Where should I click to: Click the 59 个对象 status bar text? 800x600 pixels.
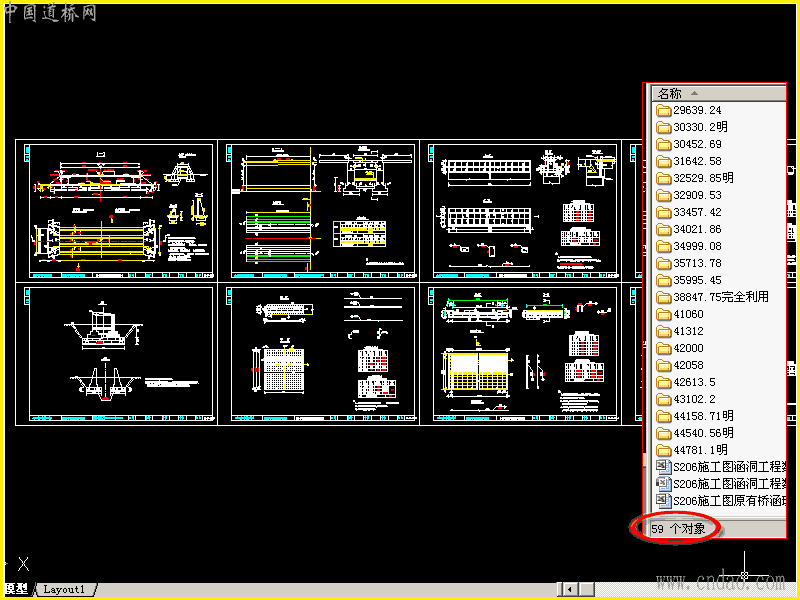(x=678, y=529)
